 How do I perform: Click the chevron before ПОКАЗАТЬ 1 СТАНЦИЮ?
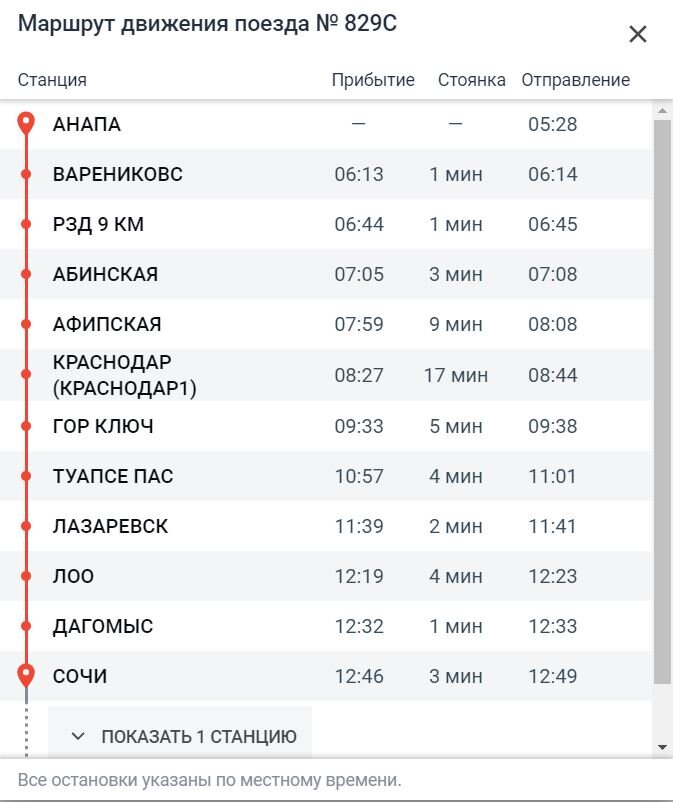(78, 737)
